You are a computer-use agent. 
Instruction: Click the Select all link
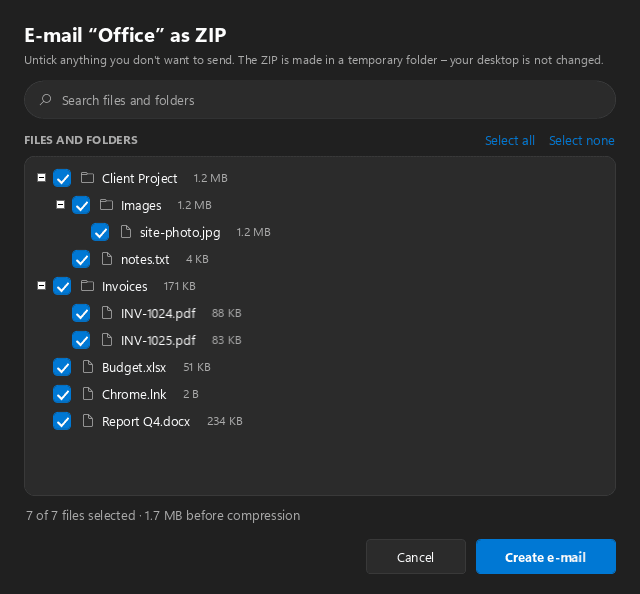509,140
